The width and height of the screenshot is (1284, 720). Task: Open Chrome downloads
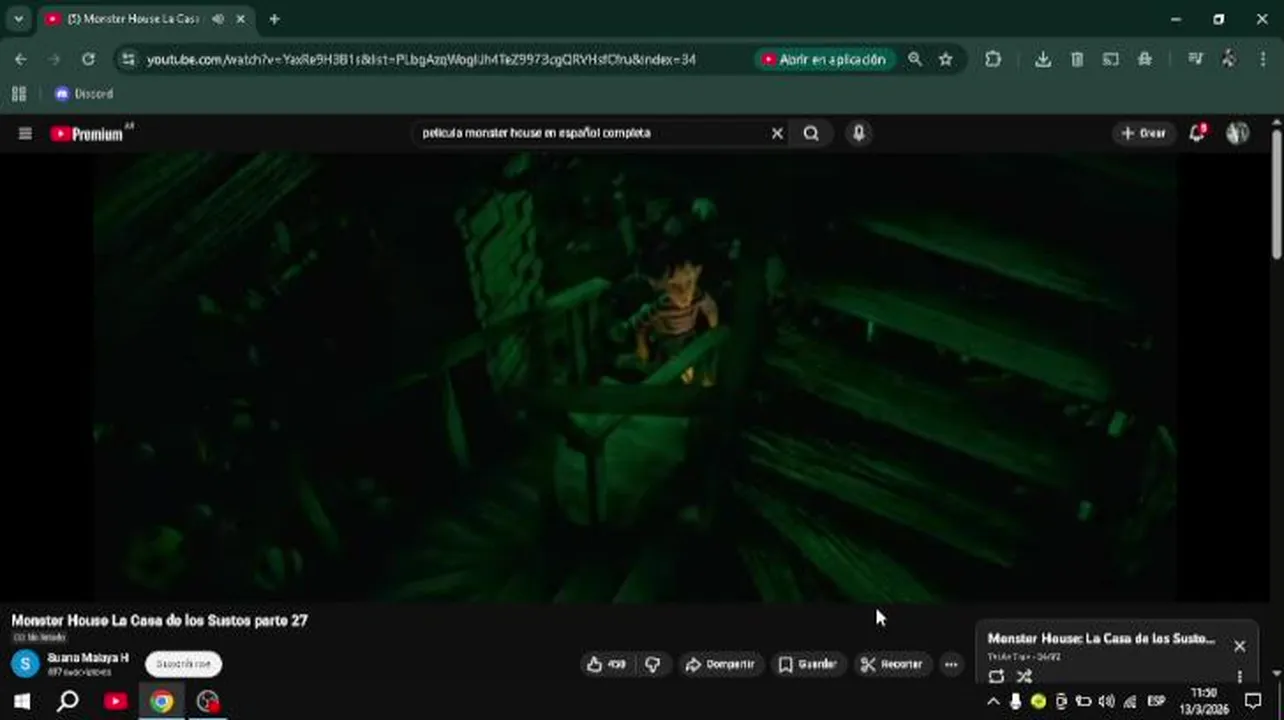click(1043, 60)
